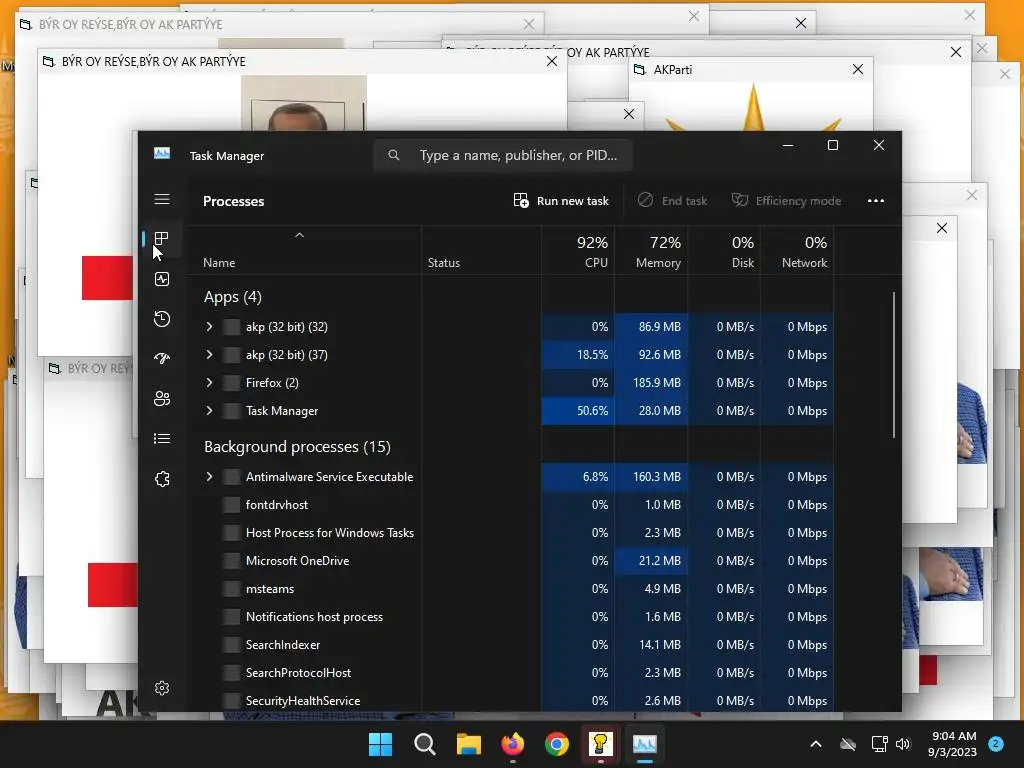Click the End task button
Viewport: 1024px width, 768px height.
click(673, 200)
